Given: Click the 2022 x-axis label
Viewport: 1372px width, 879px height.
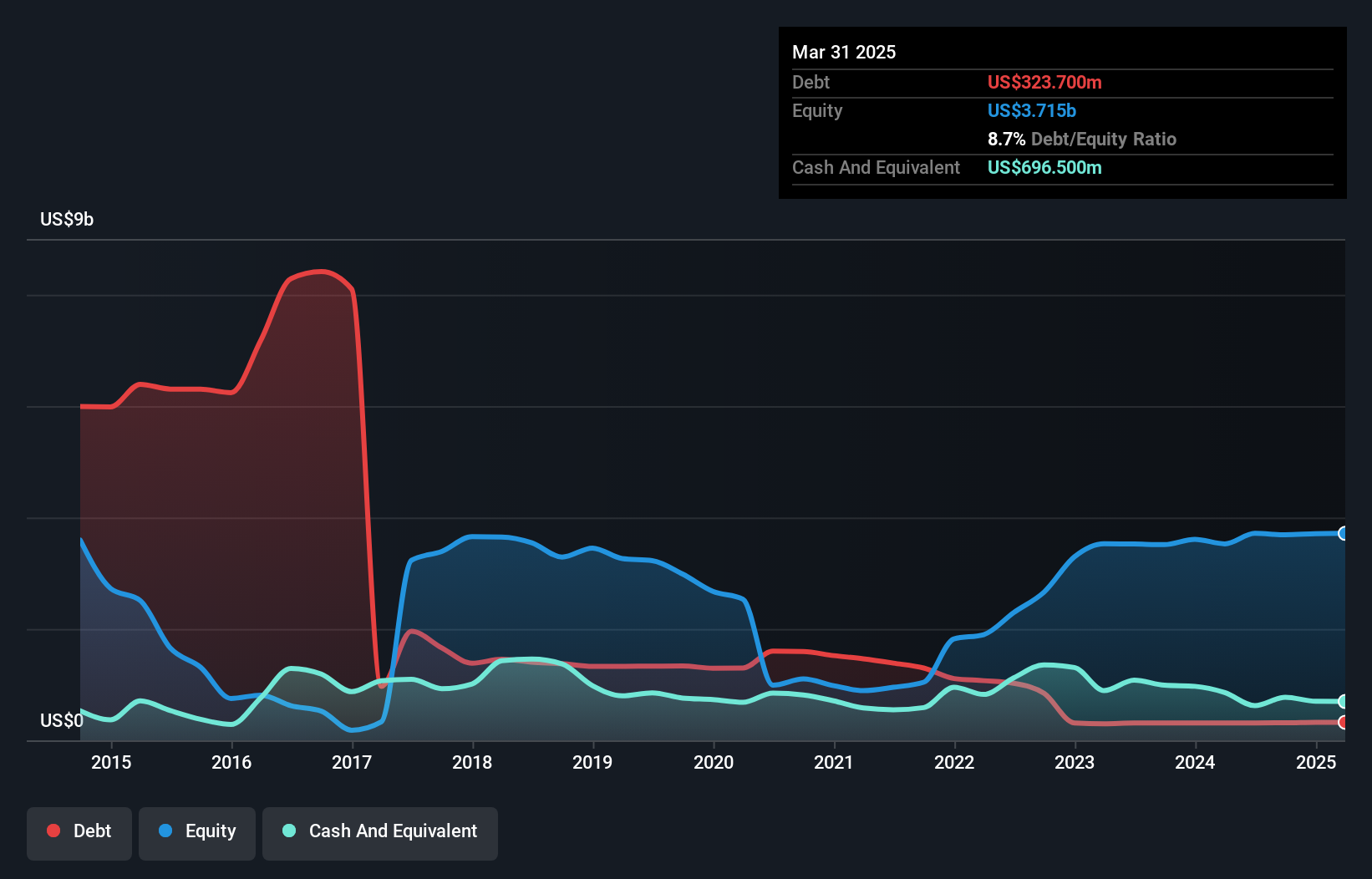Looking at the screenshot, I should coord(954,762).
